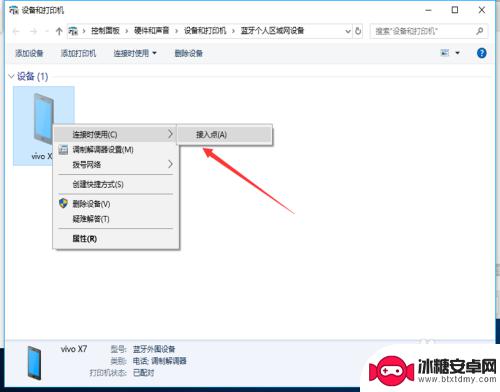Click the vivo X7 name in details pane
This screenshot has height=392, width=500.
(74, 349)
